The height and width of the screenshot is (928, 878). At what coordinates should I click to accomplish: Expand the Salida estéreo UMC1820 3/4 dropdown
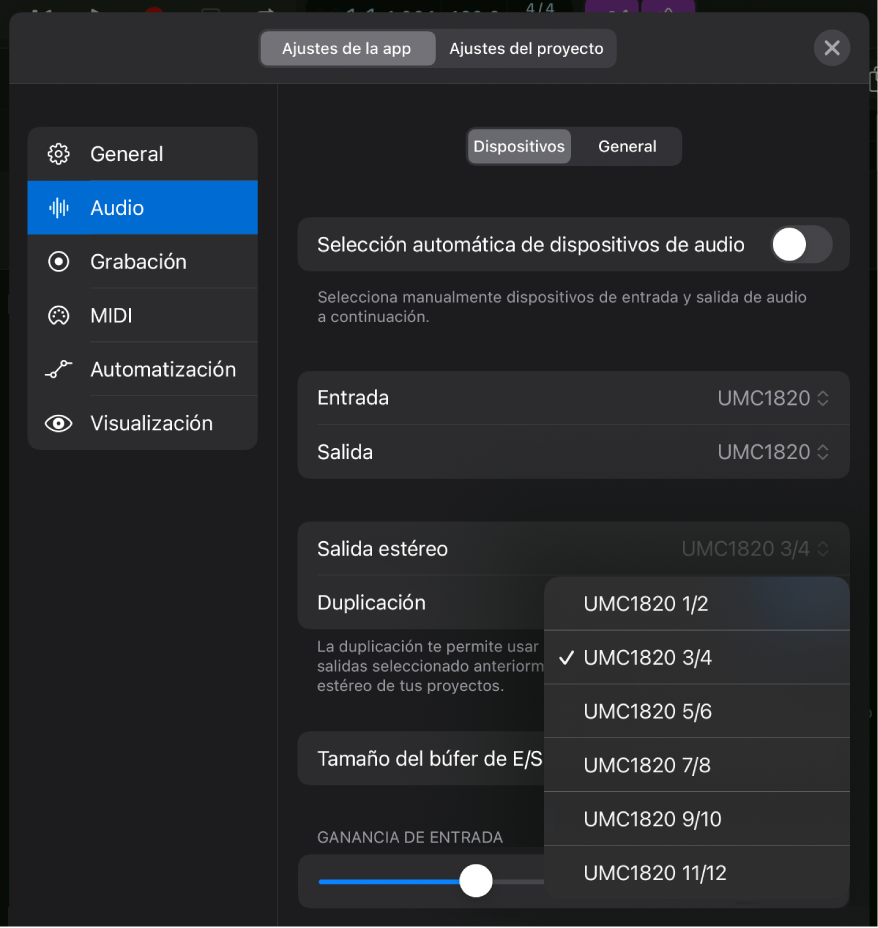755,549
